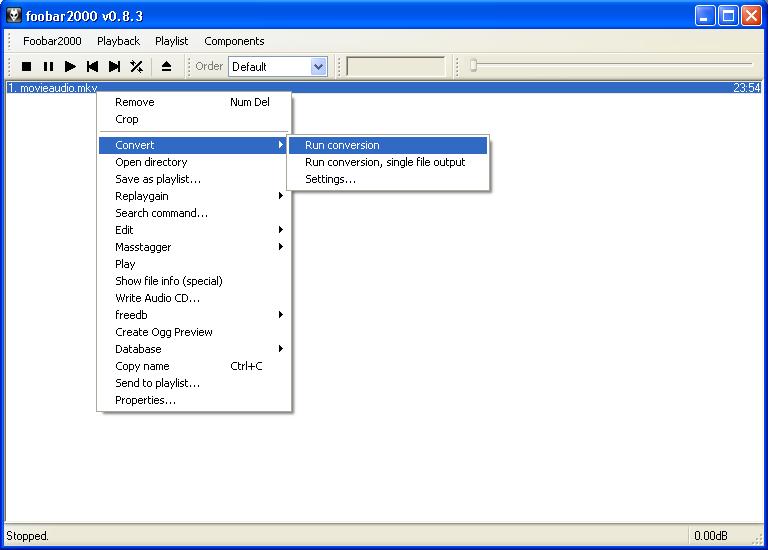768x550 pixels.
Task: Click the seek bar field
Action: point(396,66)
